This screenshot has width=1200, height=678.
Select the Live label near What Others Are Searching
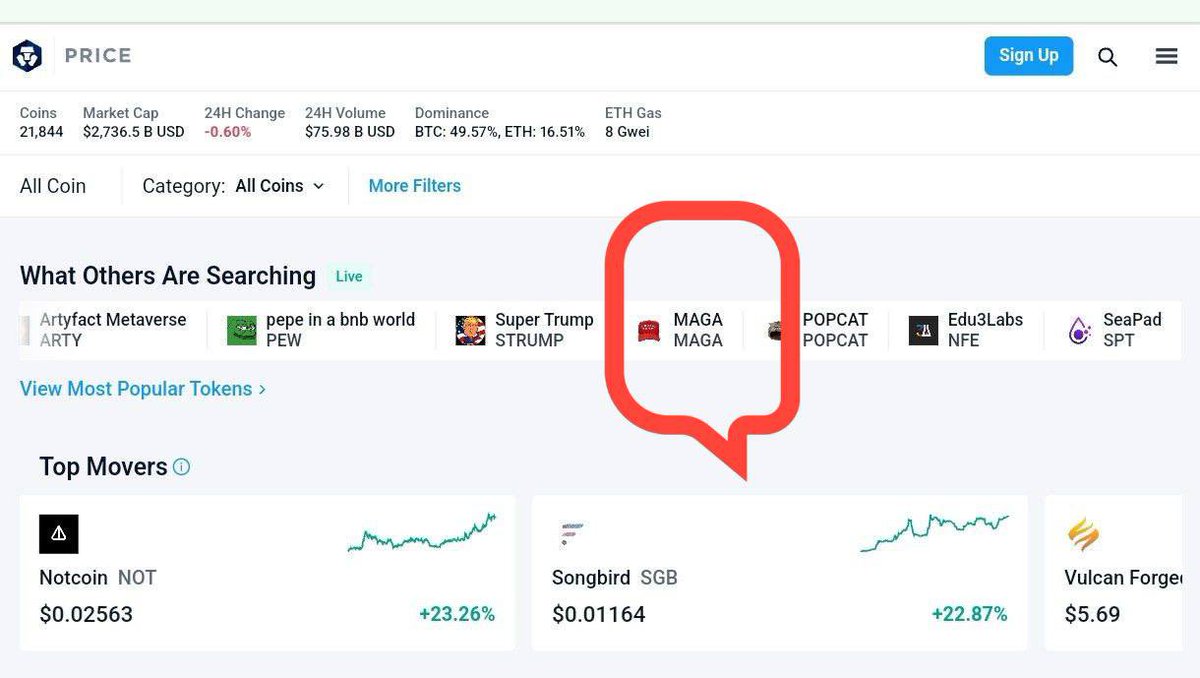pos(349,276)
